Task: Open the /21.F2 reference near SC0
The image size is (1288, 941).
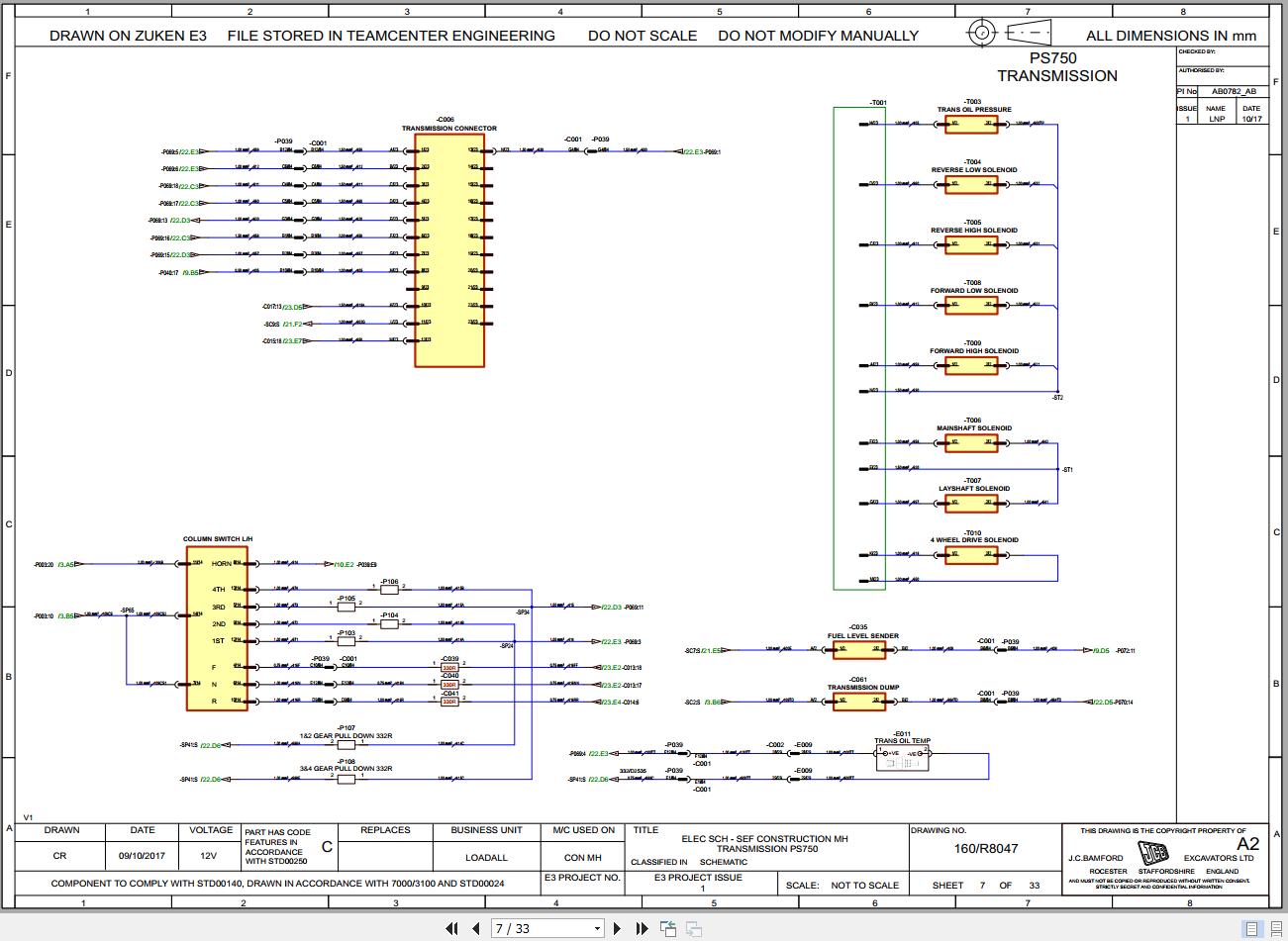Action: click(x=292, y=325)
